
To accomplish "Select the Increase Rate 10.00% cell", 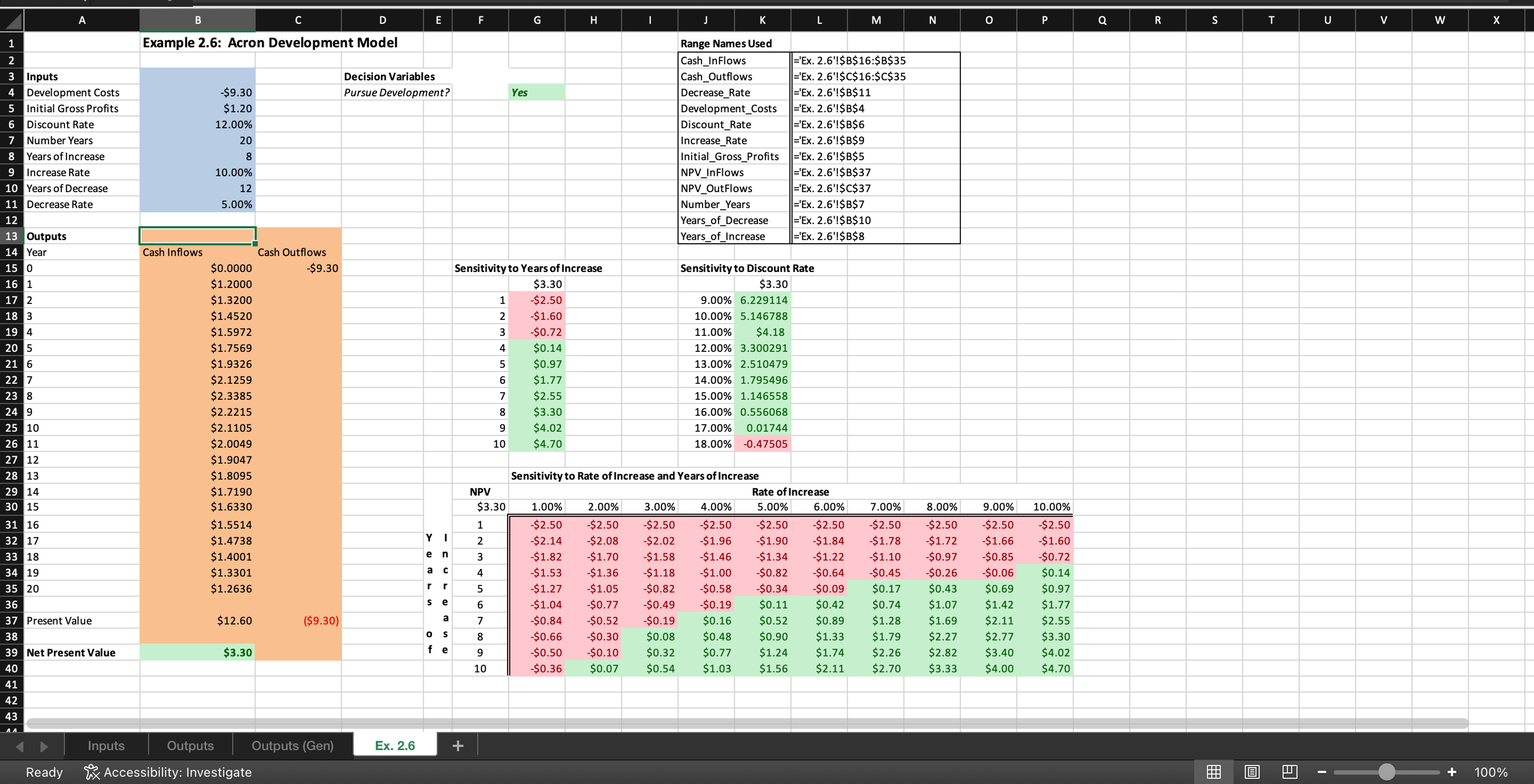I will click(x=198, y=172).
